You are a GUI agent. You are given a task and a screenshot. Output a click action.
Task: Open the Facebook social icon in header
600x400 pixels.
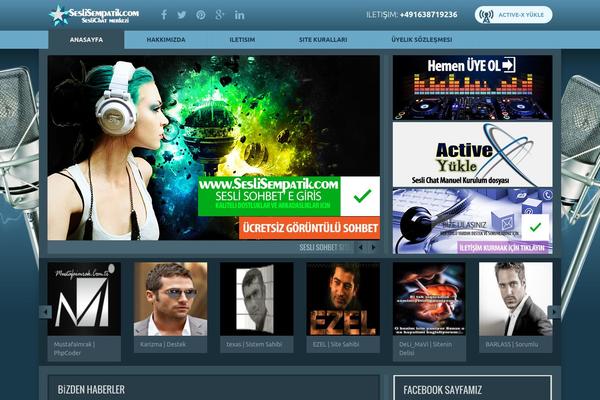[x=164, y=15]
